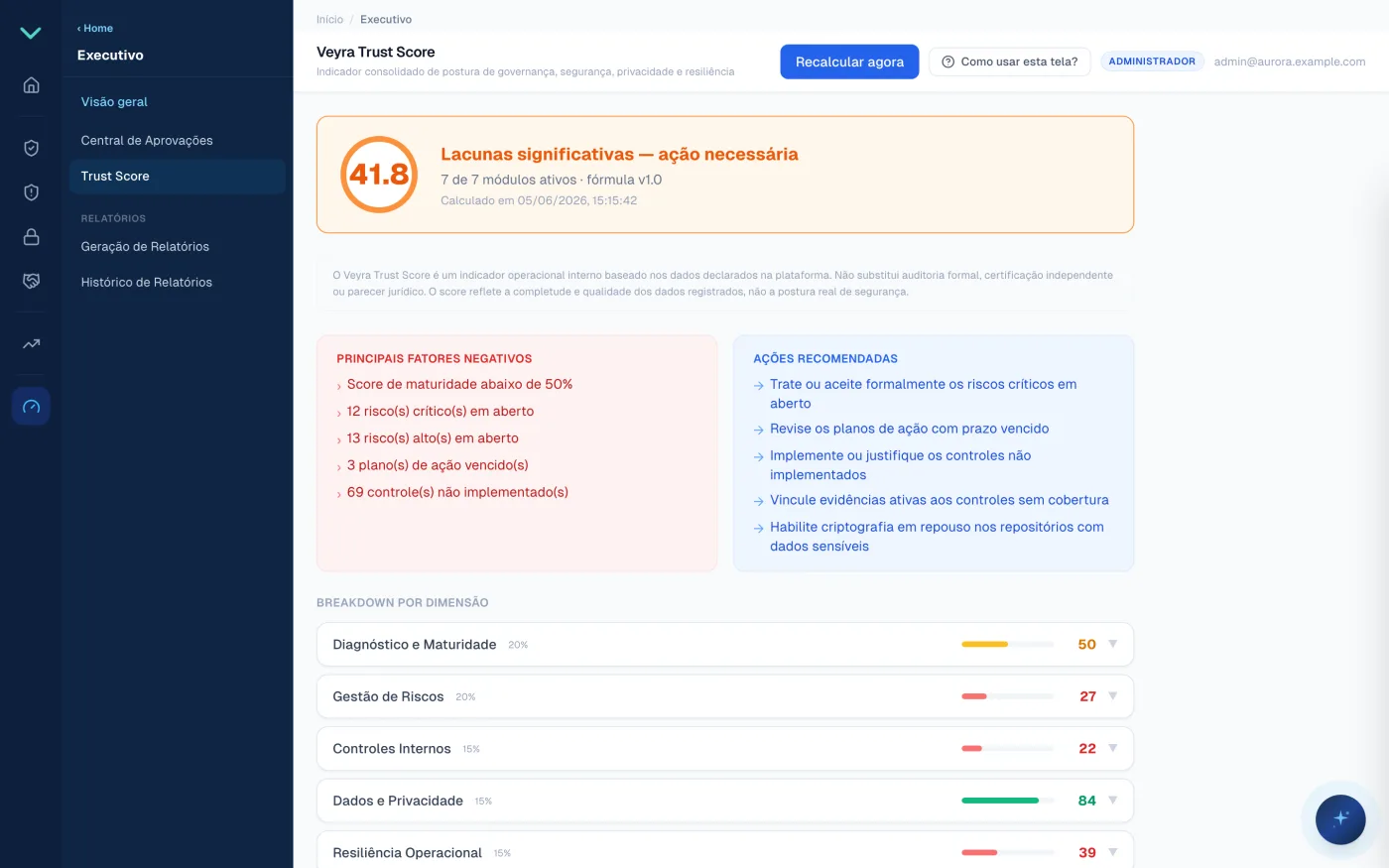1389x868 pixels.
Task: Open the shield-alert icon in the left rail
Action: point(31,192)
